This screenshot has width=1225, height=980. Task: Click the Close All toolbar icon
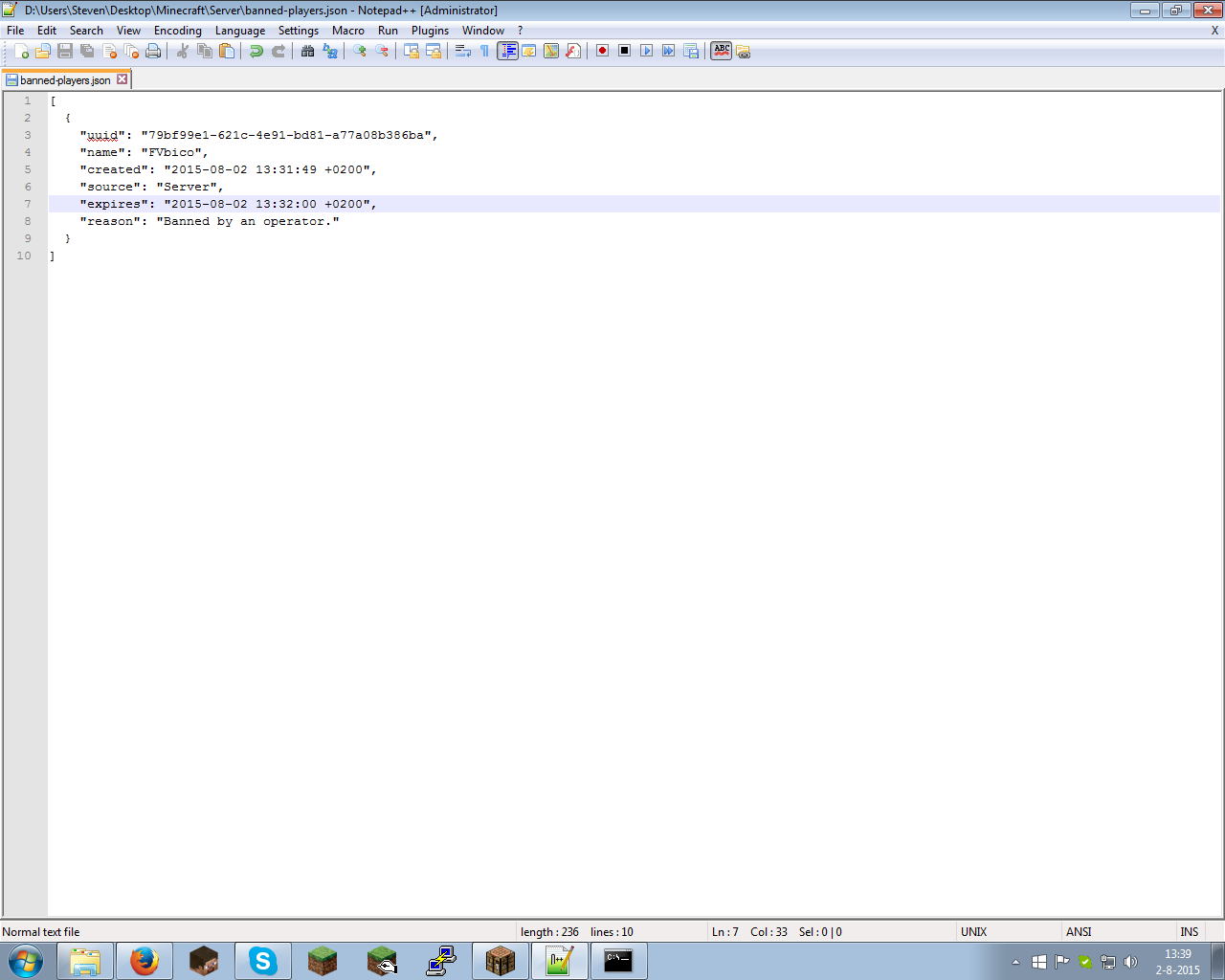[x=131, y=51]
